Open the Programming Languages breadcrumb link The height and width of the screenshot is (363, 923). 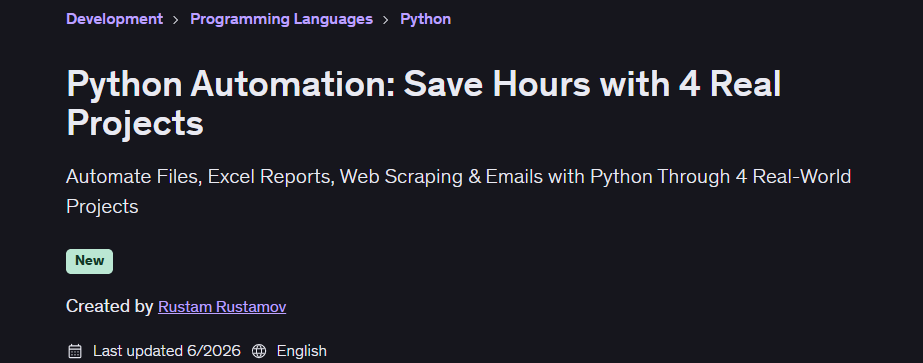(x=281, y=19)
